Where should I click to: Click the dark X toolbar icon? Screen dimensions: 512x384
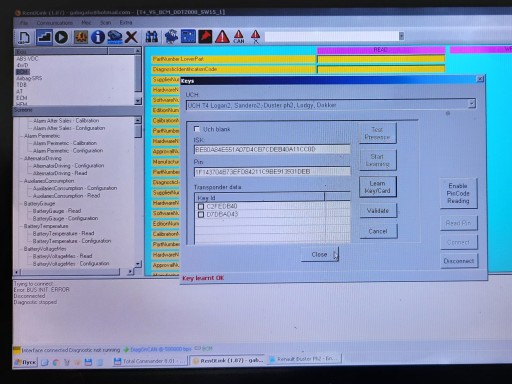click(132, 37)
